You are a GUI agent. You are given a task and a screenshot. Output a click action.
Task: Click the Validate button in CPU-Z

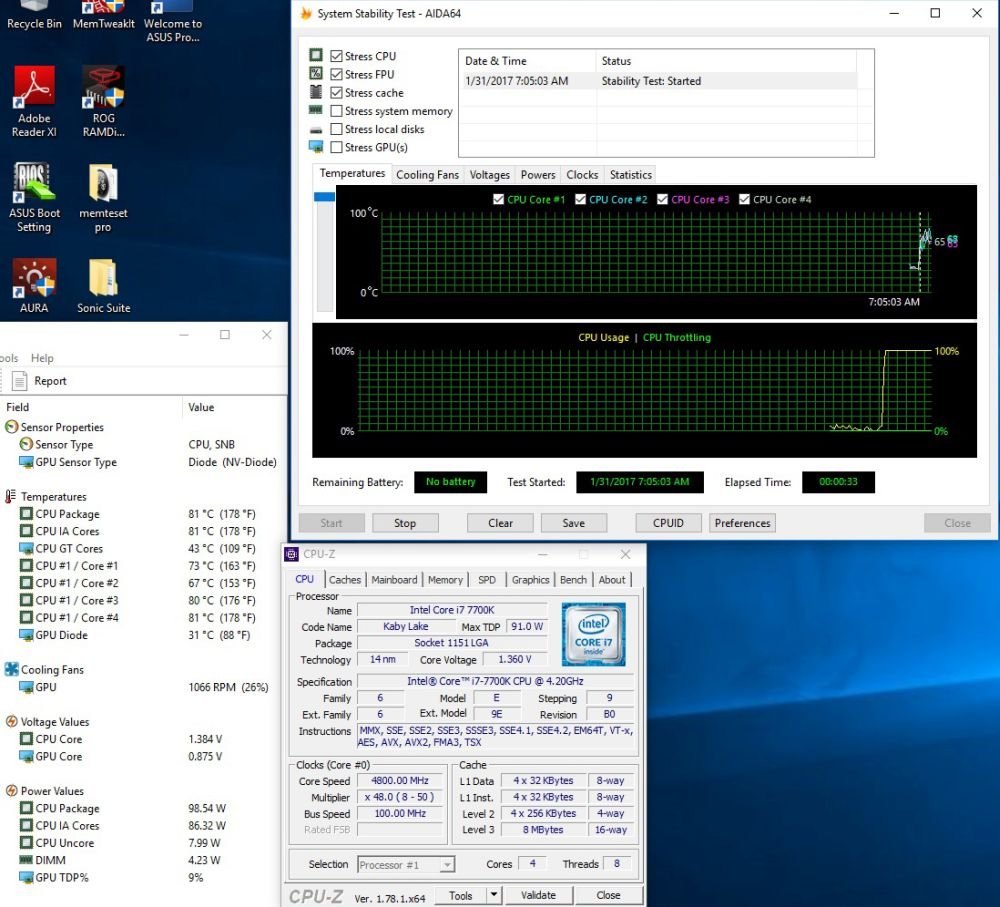point(538,895)
